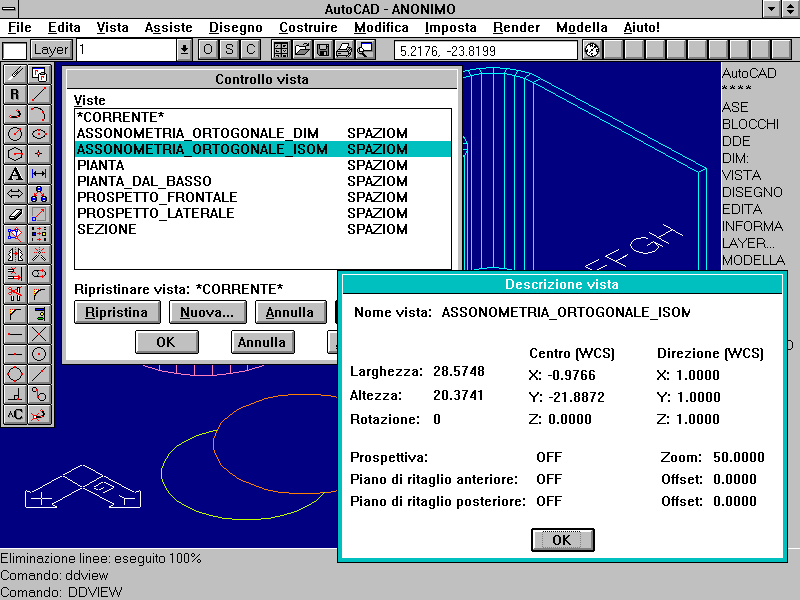Screen dimensions: 800x600
Task: Click the Layer button in toolbar
Action: click(51, 50)
